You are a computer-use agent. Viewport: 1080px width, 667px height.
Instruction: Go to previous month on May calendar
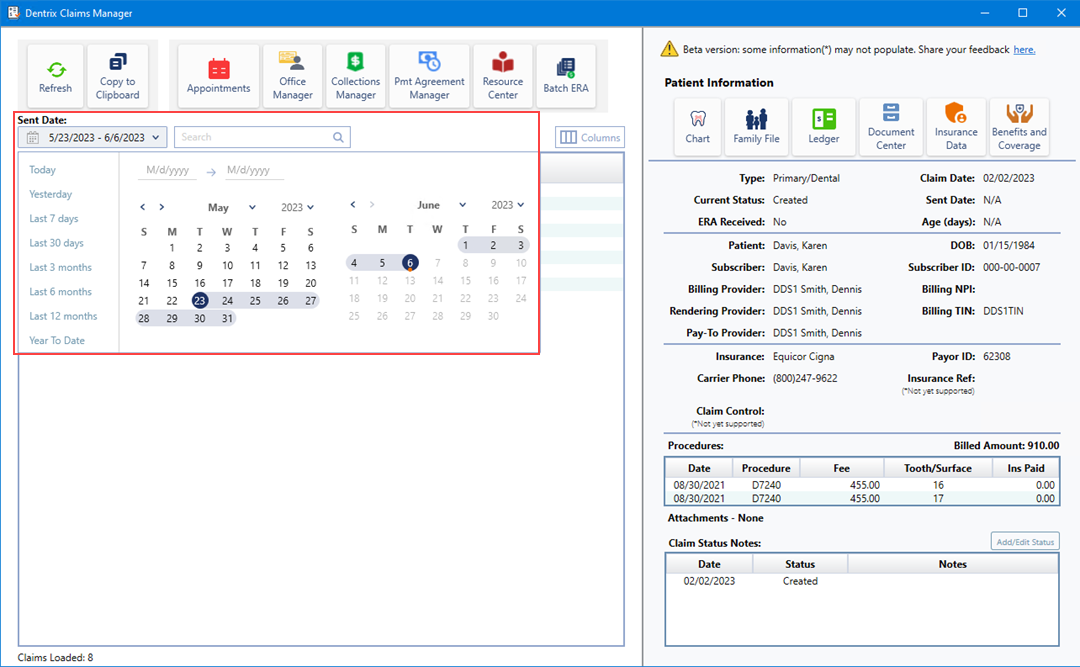(x=143, y=207)
